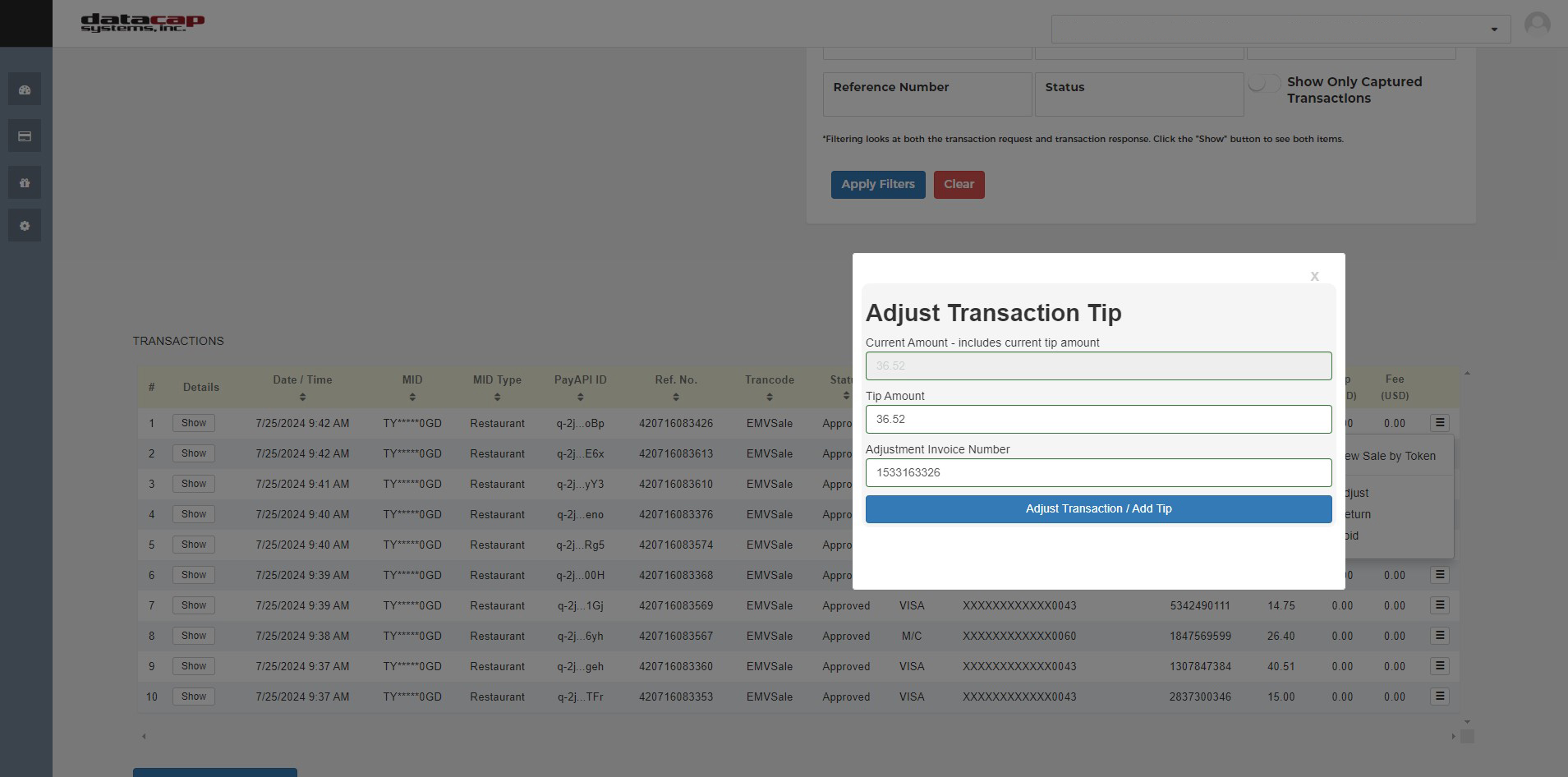Viewport: 1568px width, 777px height.
Task: Click the sort icon on Date / Time column
Action: [302, 398]
